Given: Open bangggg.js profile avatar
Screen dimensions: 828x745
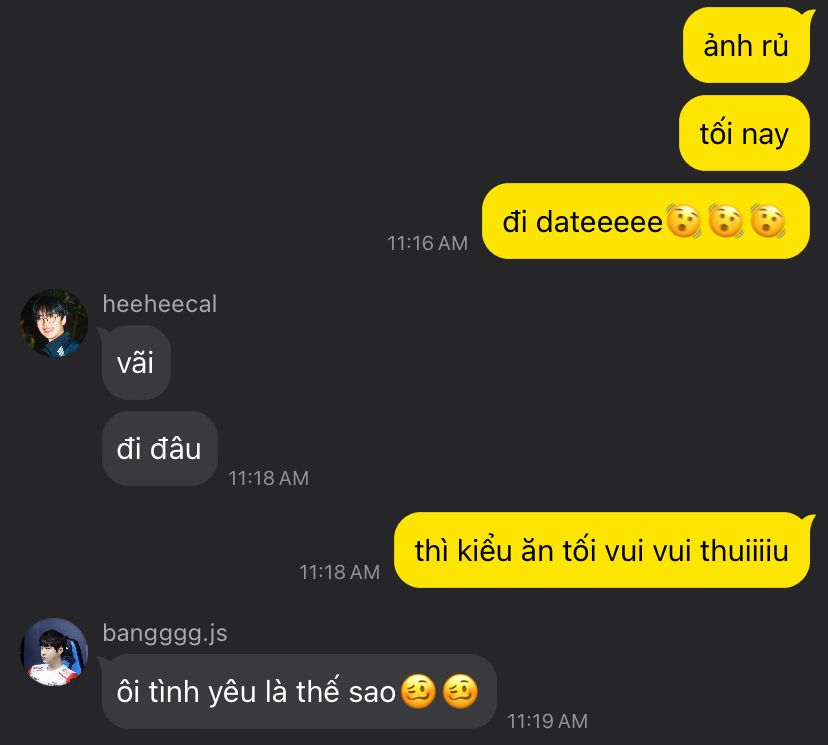Looking at the screenshot, I should coord(54,653).
